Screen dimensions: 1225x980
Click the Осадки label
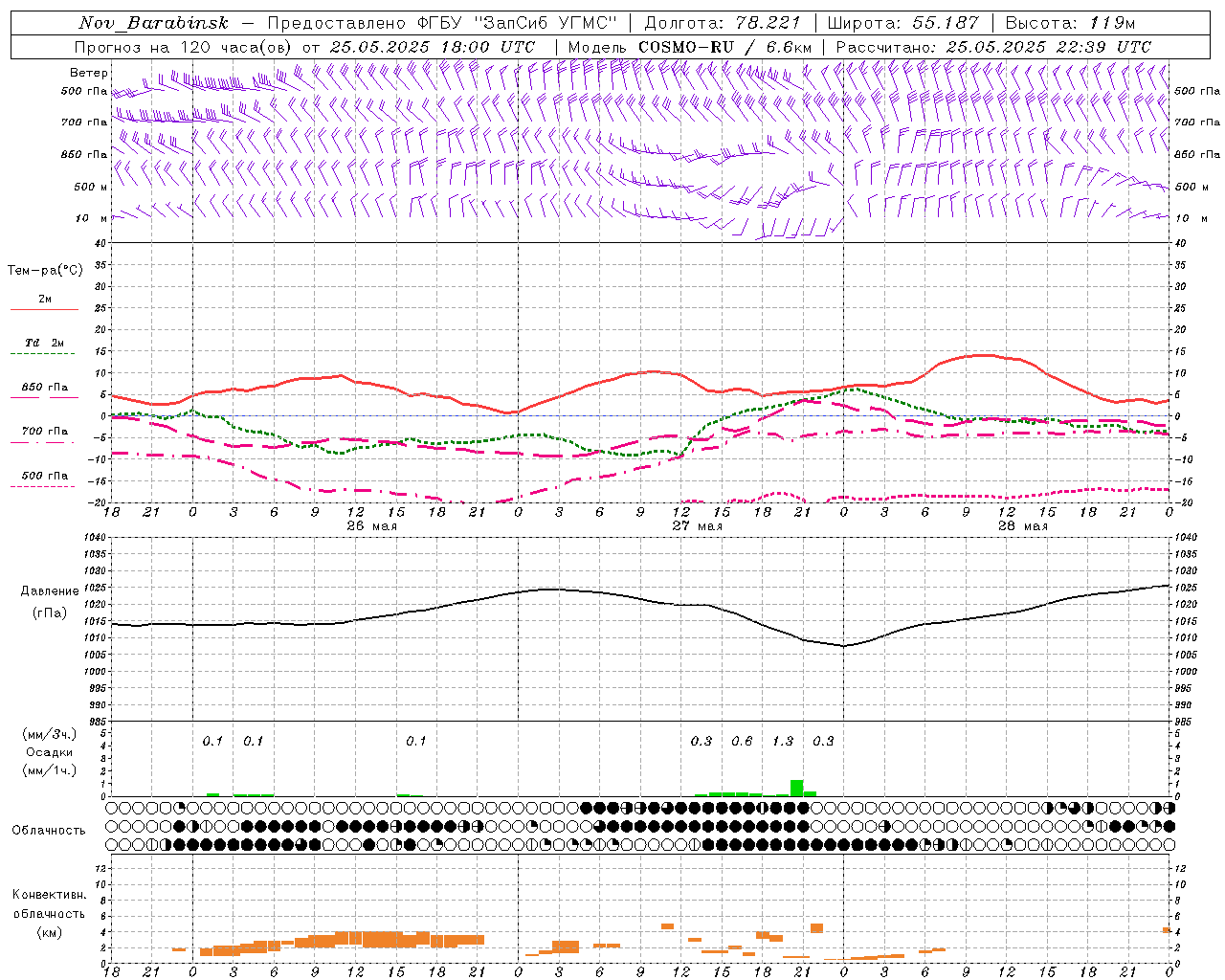[49, 752]
